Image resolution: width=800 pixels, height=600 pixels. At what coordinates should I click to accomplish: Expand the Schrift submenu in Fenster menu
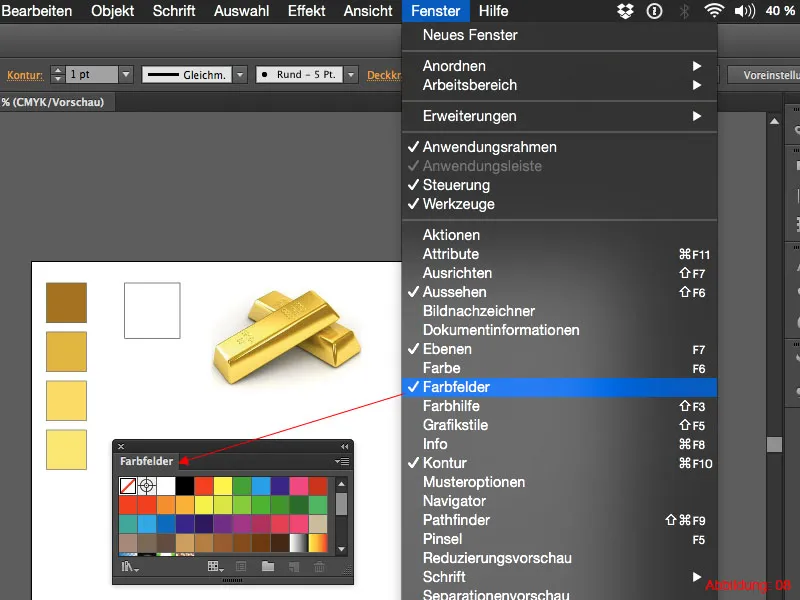pos(559,577)
